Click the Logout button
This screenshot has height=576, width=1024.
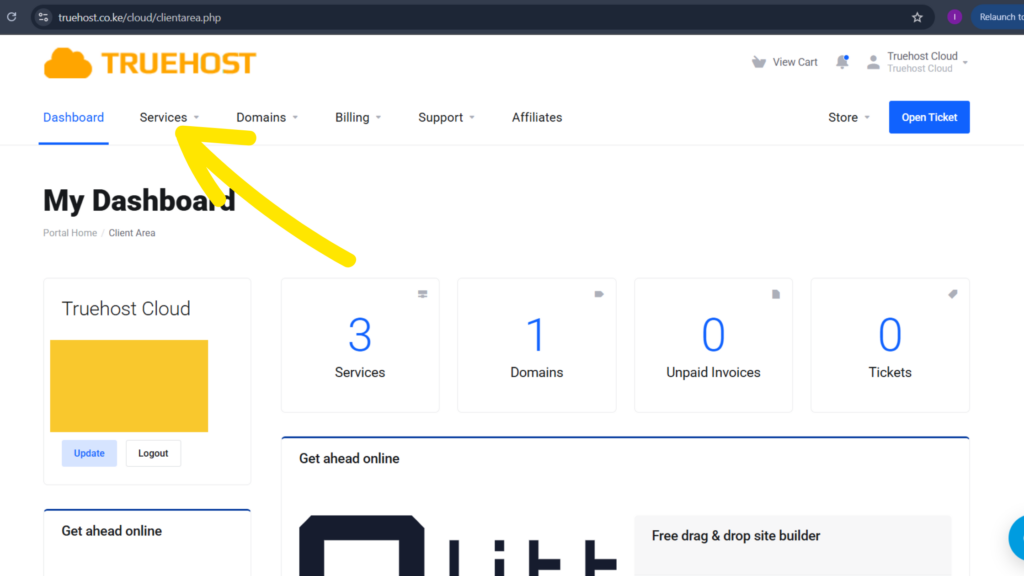point(153,453)
